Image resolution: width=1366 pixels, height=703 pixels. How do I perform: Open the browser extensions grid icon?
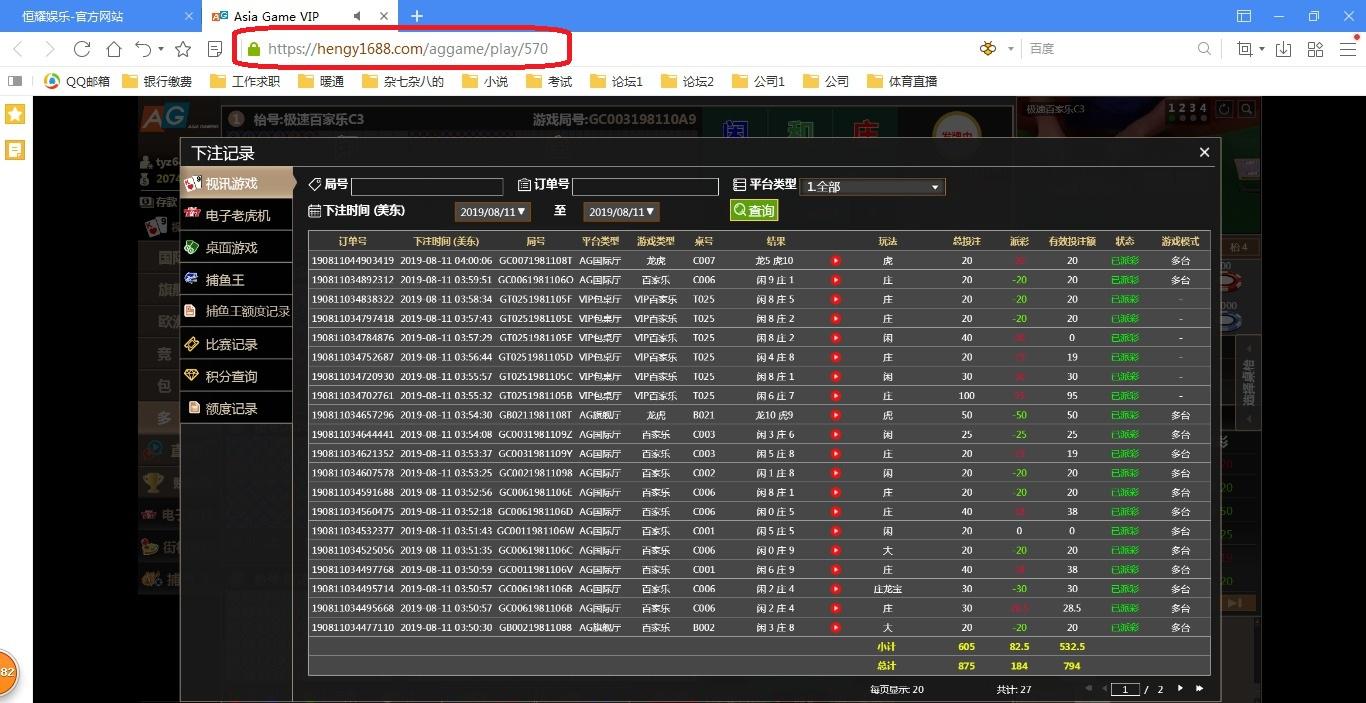pos(1316,49)
